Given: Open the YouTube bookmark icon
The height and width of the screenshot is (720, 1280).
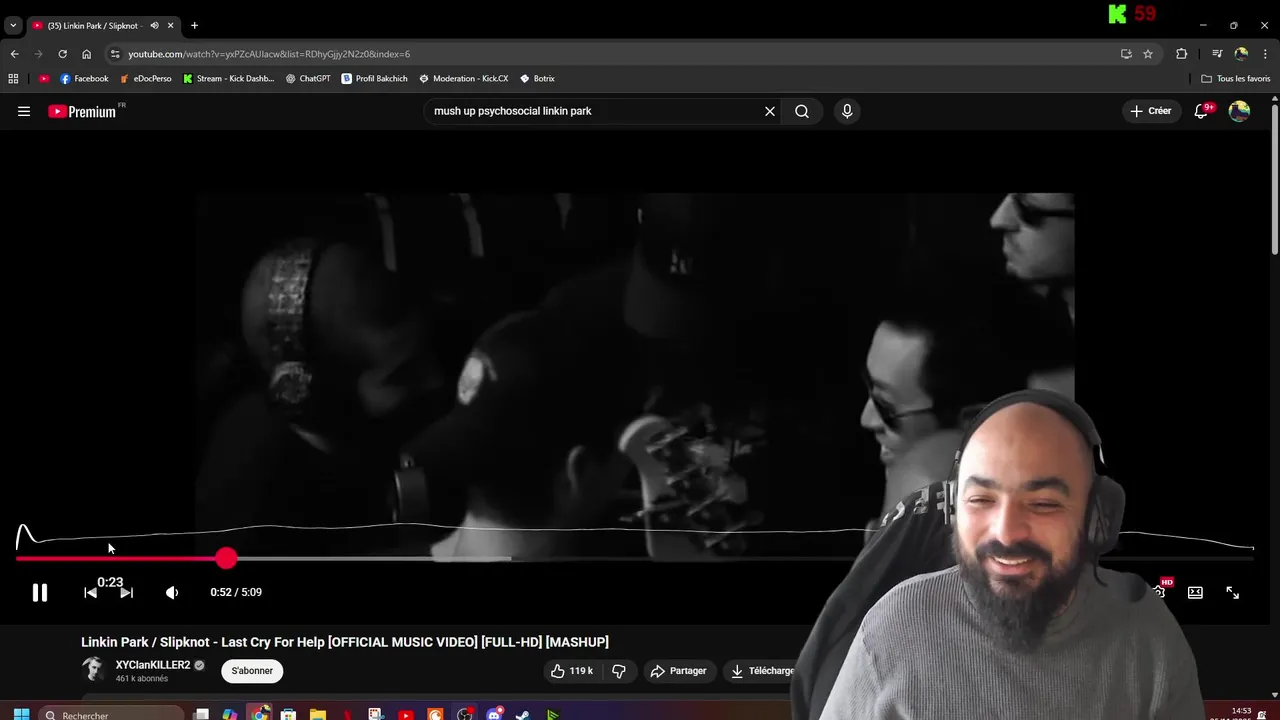Looking at the screenshot, I should pyautogui.click(x=44, y=78).
